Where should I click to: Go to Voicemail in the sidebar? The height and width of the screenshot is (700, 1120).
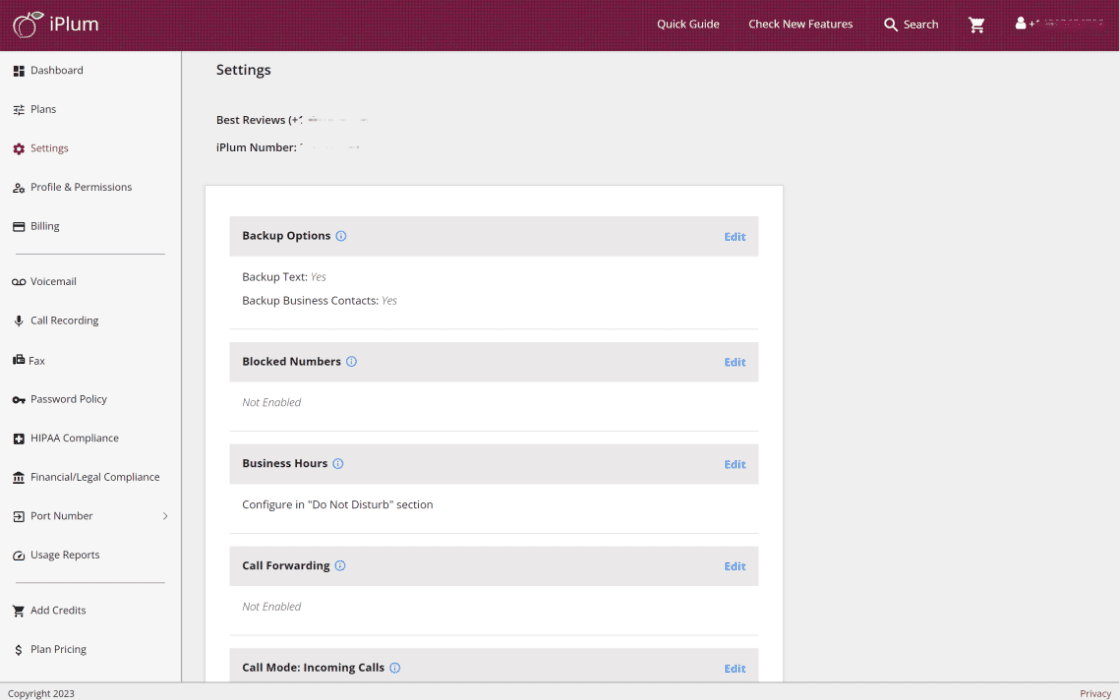(53, 282)
